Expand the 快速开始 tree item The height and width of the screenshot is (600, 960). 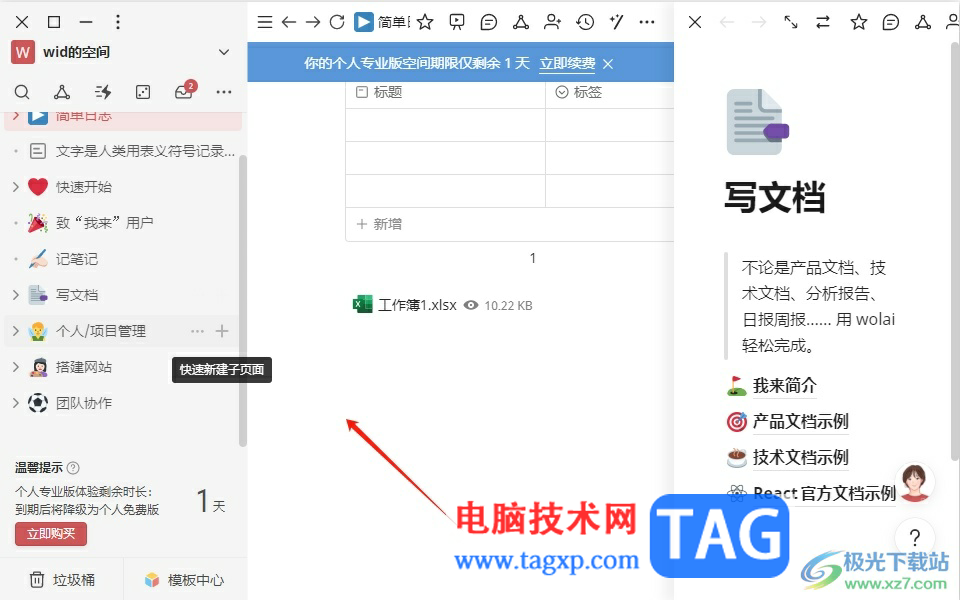16,187
